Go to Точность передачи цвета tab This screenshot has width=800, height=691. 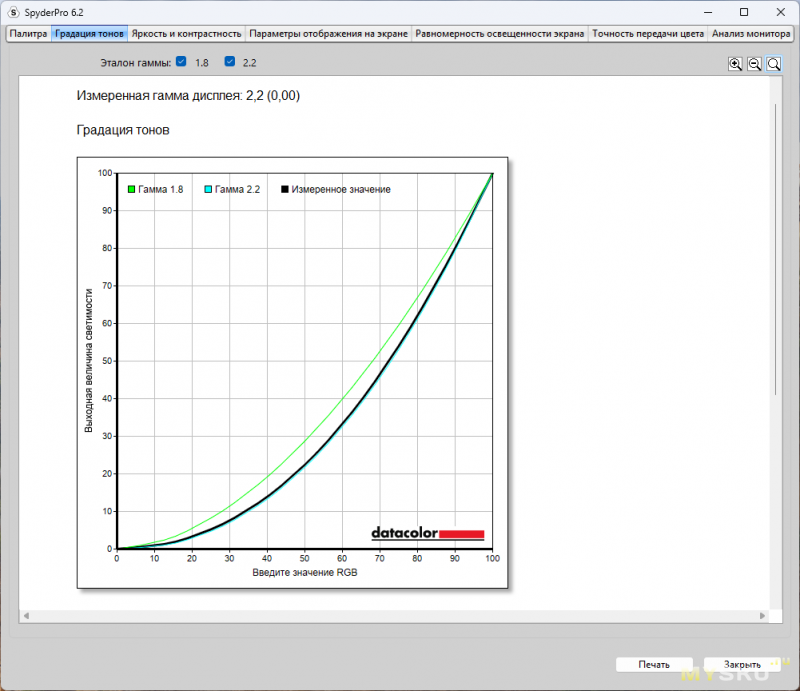pyautogui.click(x=647, y=33)
